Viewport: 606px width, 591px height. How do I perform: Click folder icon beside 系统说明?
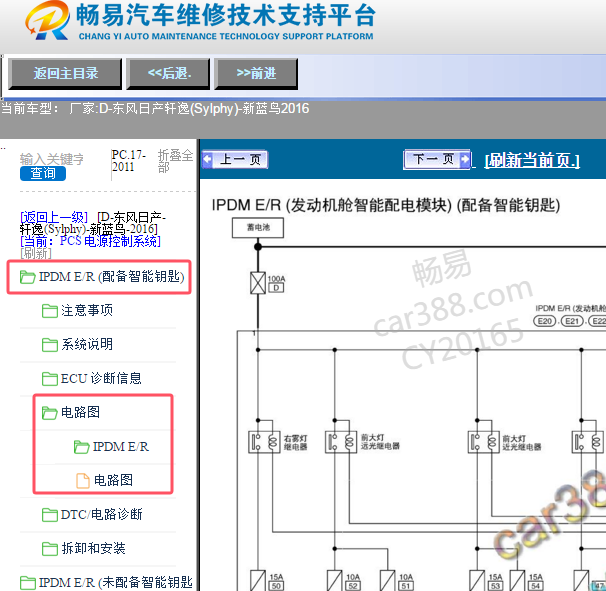coord(49,345)
